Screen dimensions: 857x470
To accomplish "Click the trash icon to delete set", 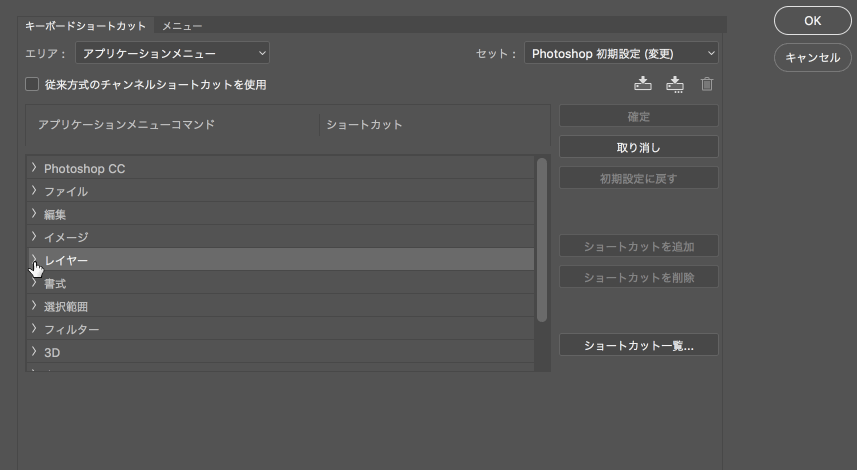I will pyautogui.click(x=707, y=85).
